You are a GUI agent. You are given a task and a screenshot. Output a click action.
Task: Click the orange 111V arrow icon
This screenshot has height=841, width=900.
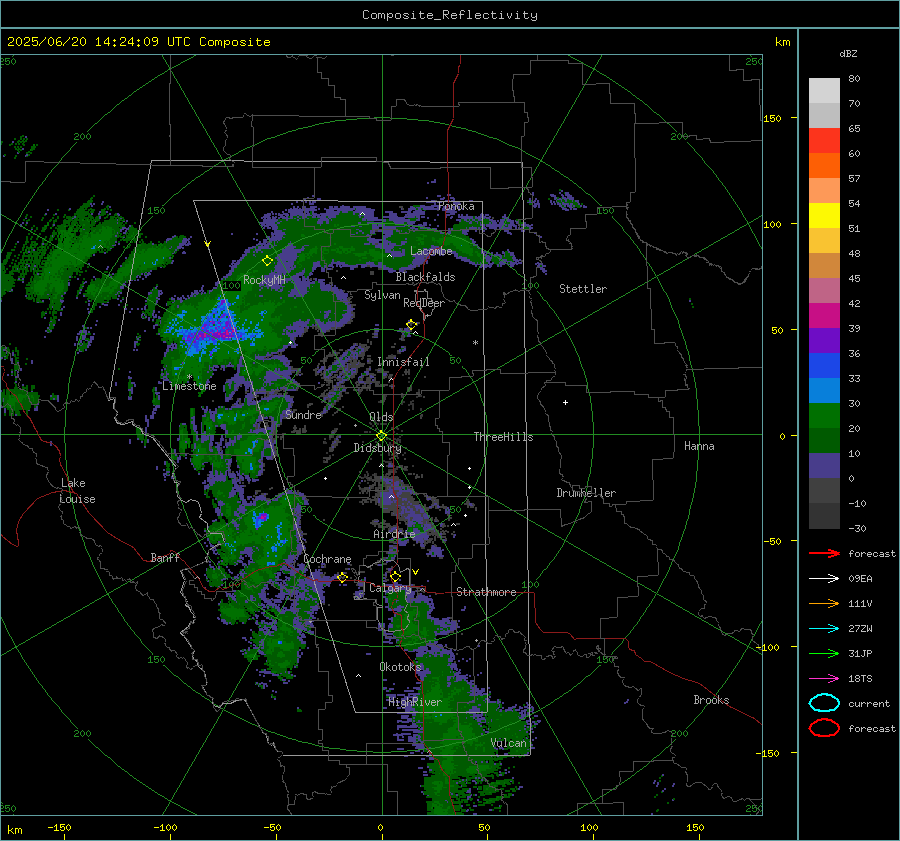(824, 603)
